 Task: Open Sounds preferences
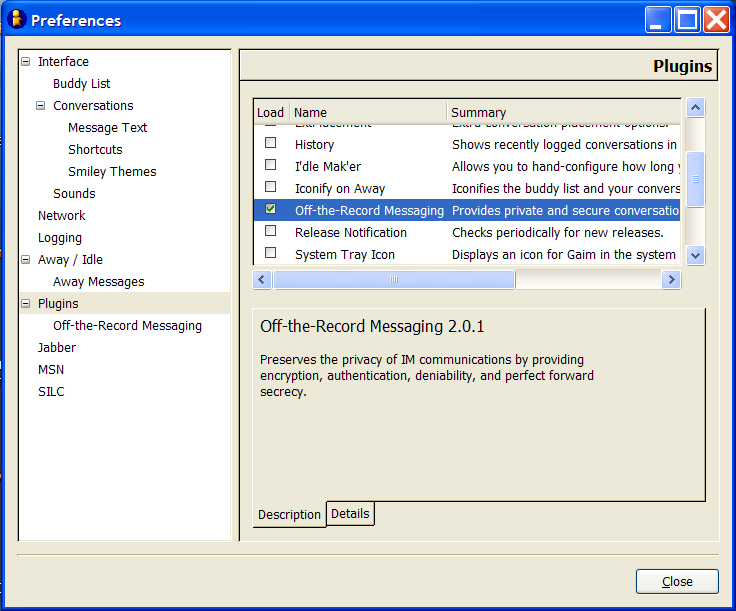click(74, 194)
